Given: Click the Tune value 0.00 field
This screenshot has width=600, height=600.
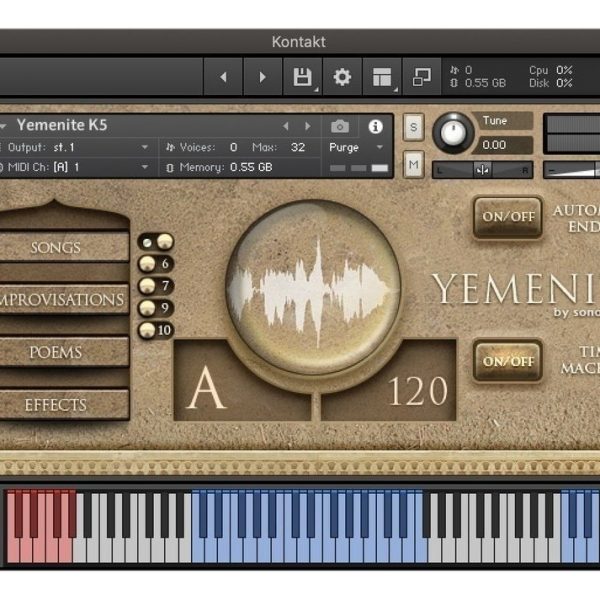Looking at the screenshot, I should 502,145.
